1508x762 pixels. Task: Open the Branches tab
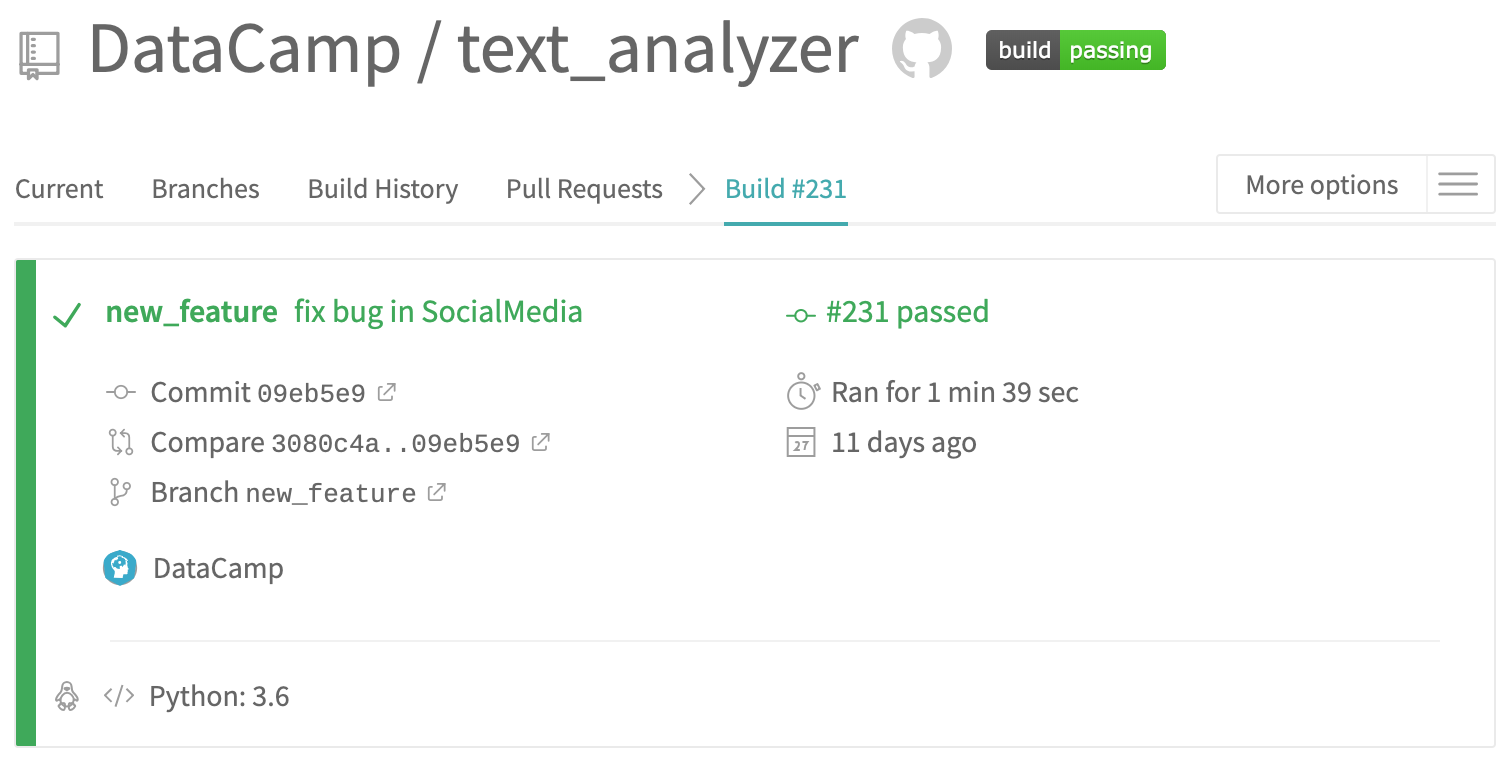click(x=205, y=189)
